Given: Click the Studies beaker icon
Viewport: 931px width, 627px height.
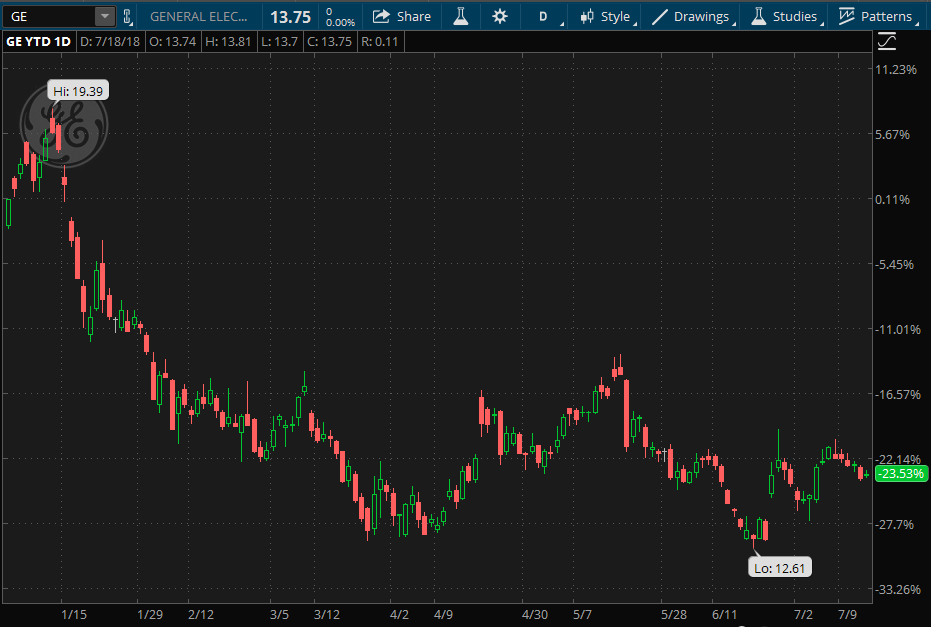Looking at the screenshot, I should point(758,16).
